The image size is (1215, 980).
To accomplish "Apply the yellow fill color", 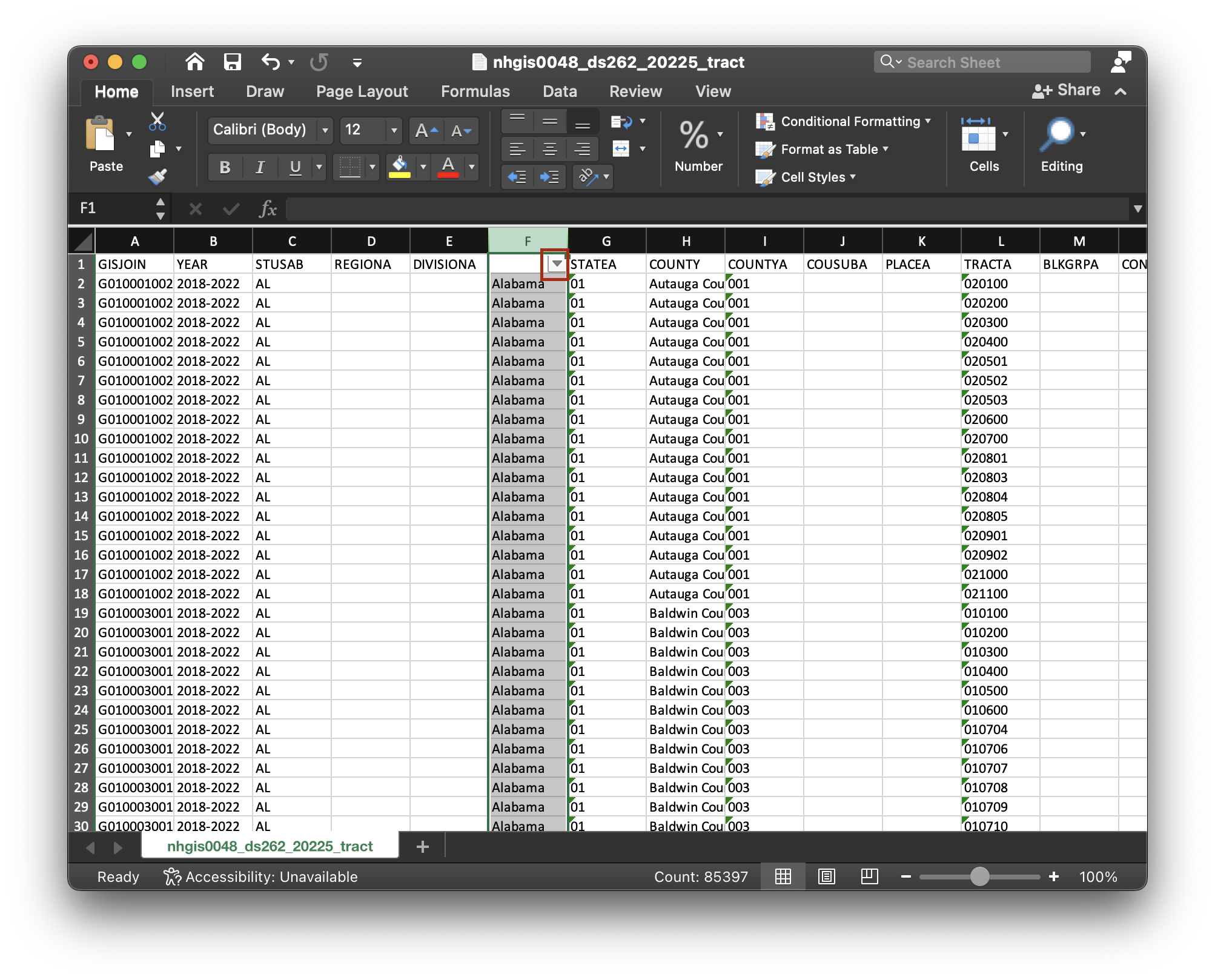I will point(400,167).
